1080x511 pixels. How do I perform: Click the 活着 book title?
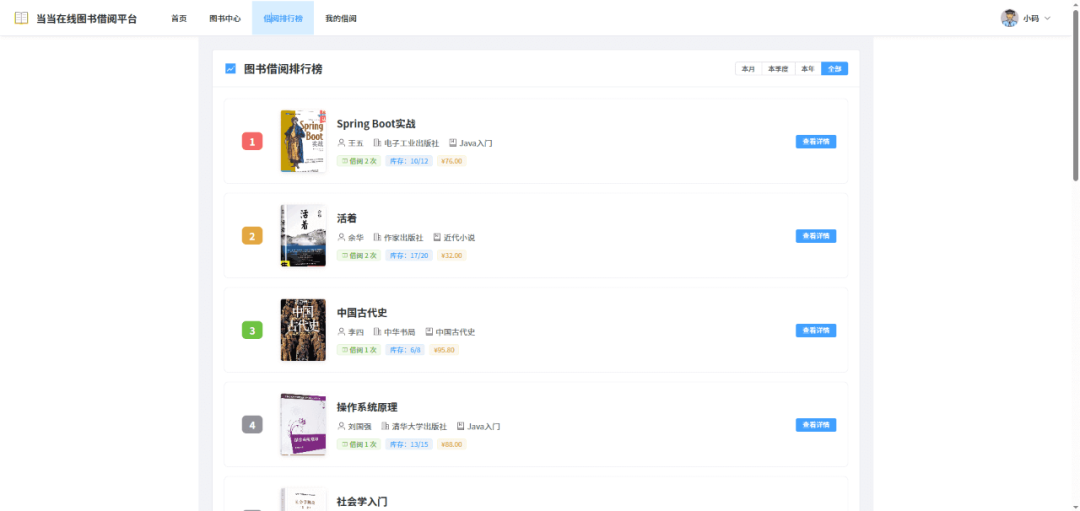pyautogui.click(x=346, y=218)
